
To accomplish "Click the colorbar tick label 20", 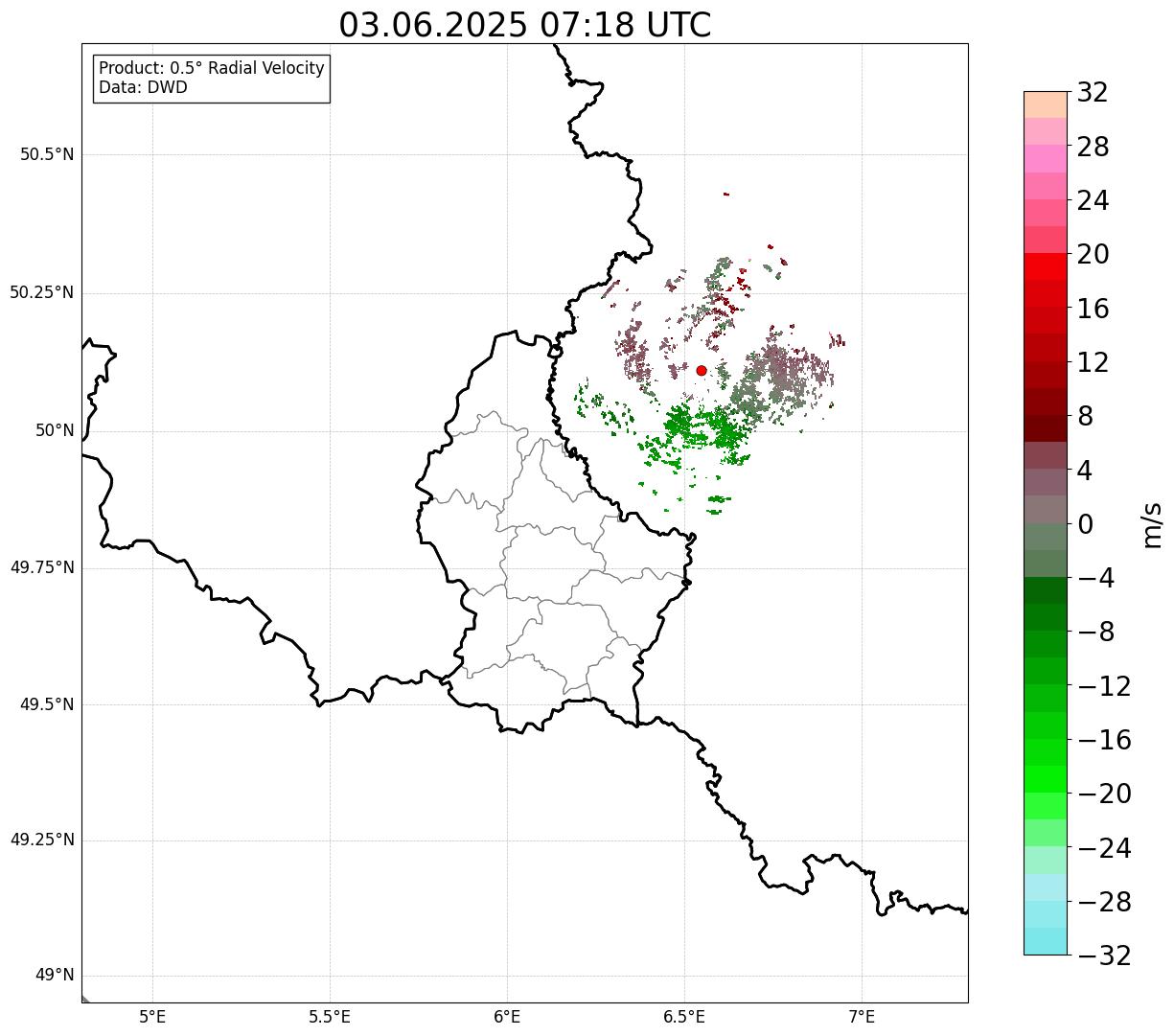I will coord(1093,254).
